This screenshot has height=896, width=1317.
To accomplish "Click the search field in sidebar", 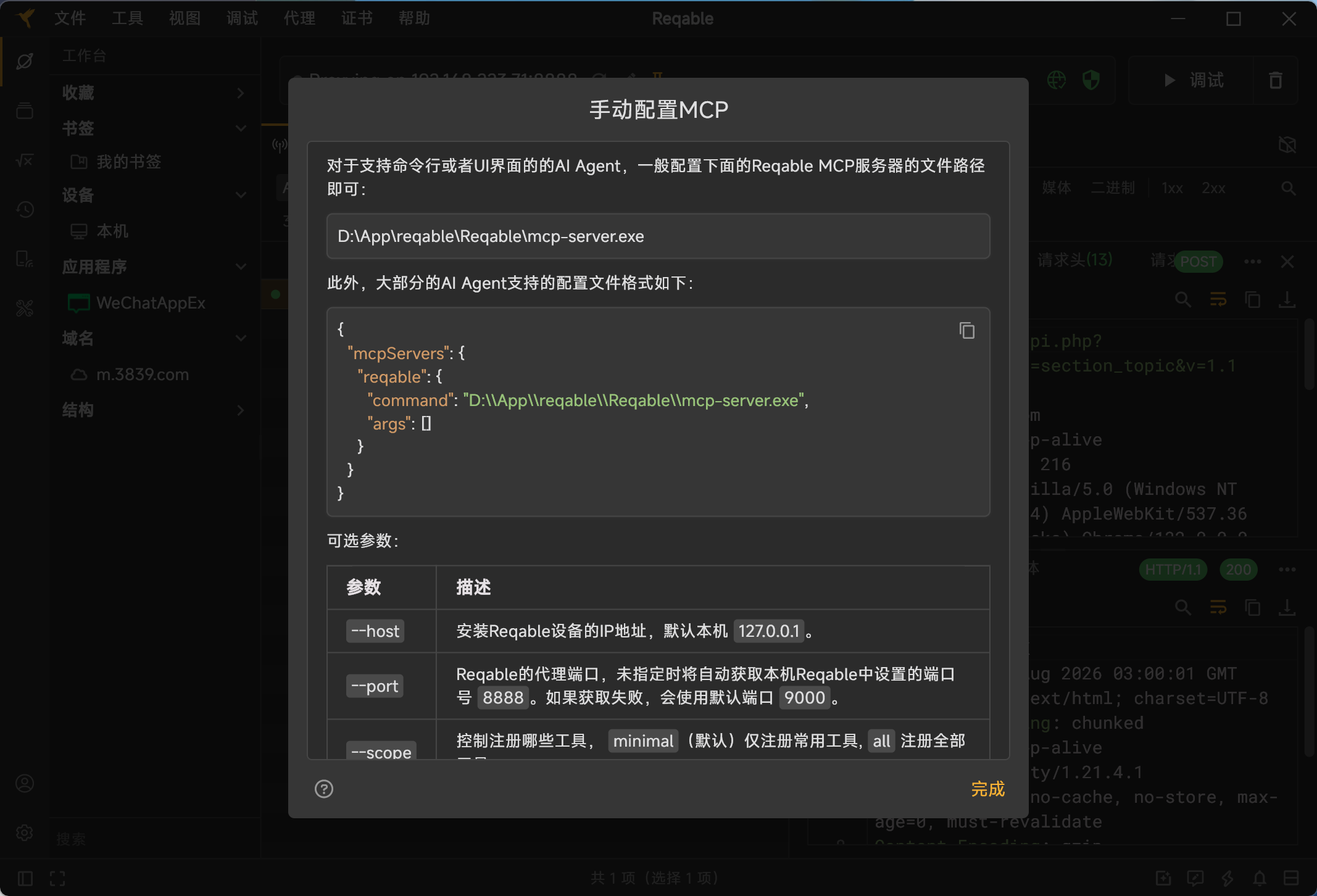I will (x=154, y=839).
